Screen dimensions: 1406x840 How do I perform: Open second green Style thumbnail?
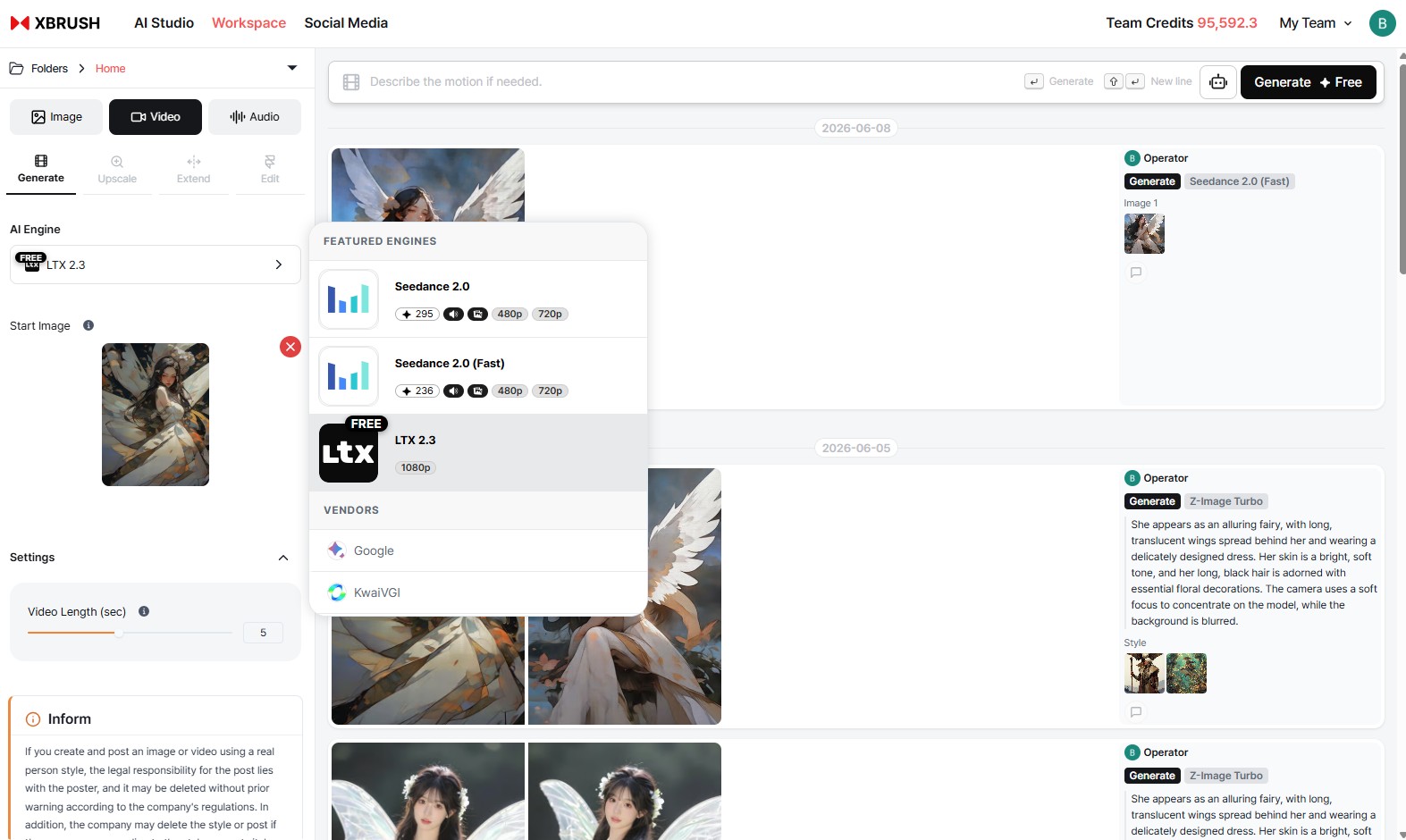click(1187, 674)
